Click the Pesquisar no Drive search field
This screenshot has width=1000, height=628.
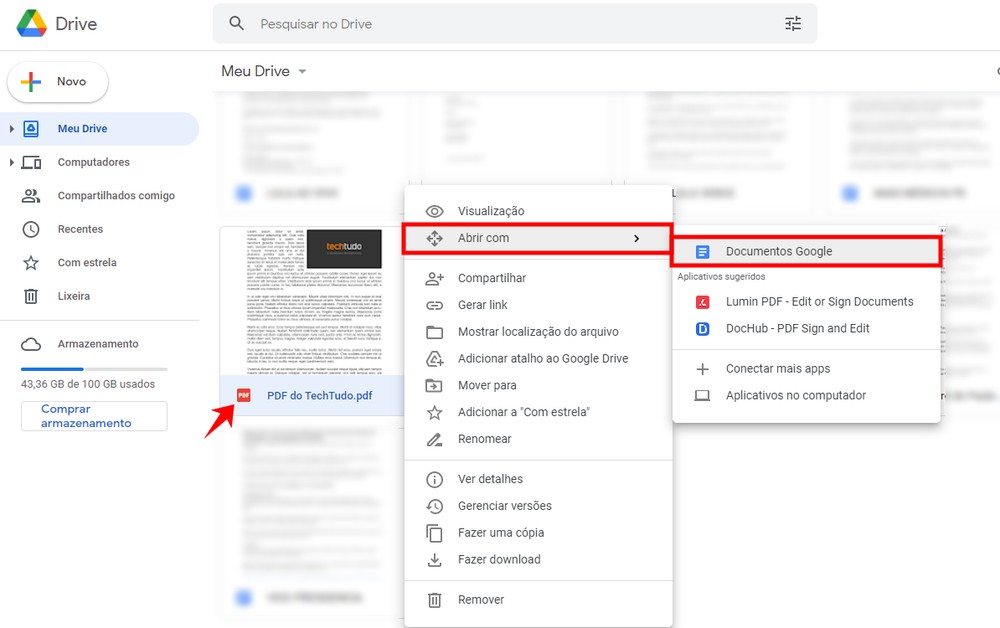point(515,24)
